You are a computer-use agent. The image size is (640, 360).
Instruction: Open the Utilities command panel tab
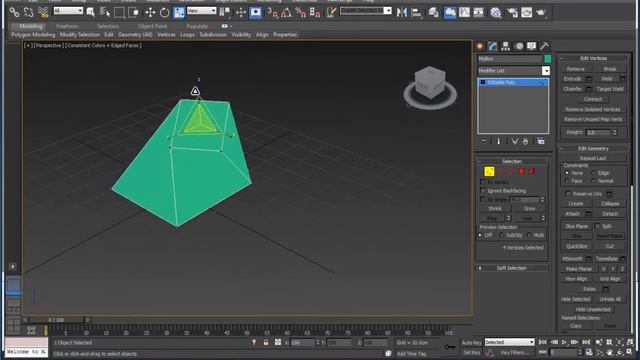(x=544, y=46)
